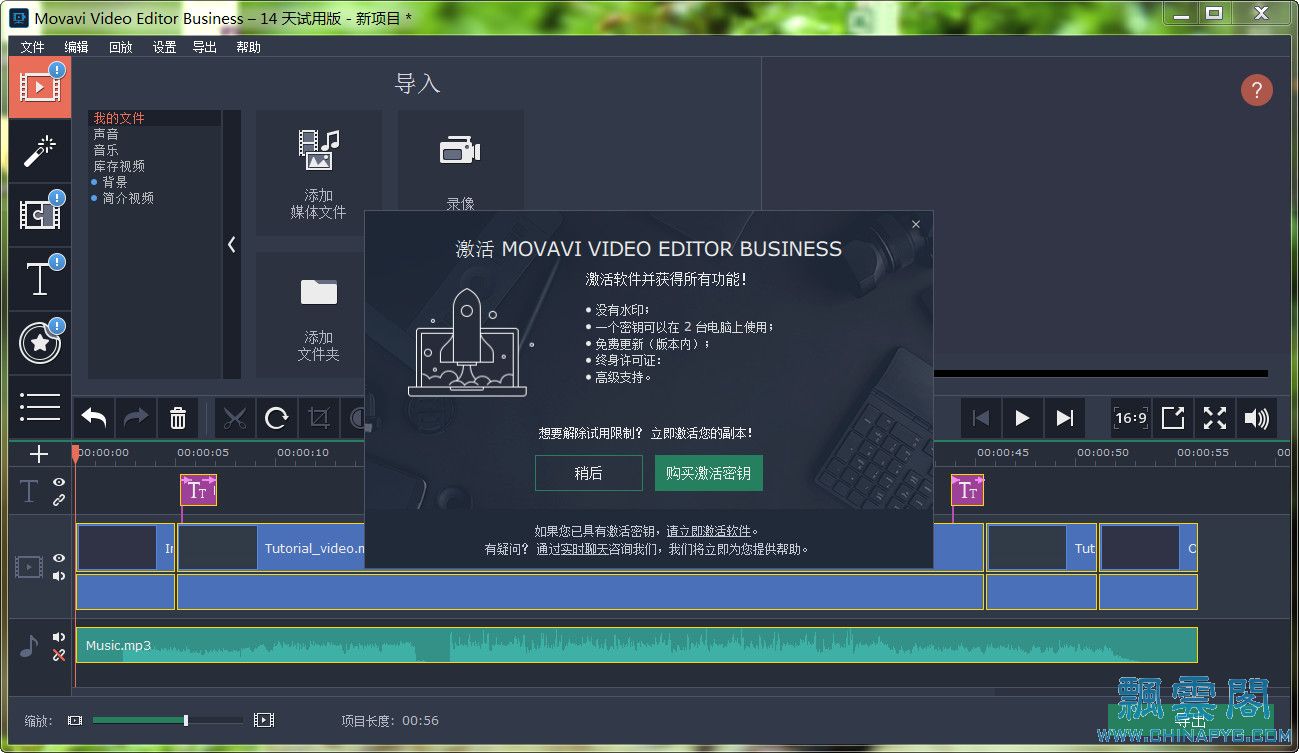The image size is (1299, 753).
Task: Click the Record video camera icon
Action: pos(460,151)
